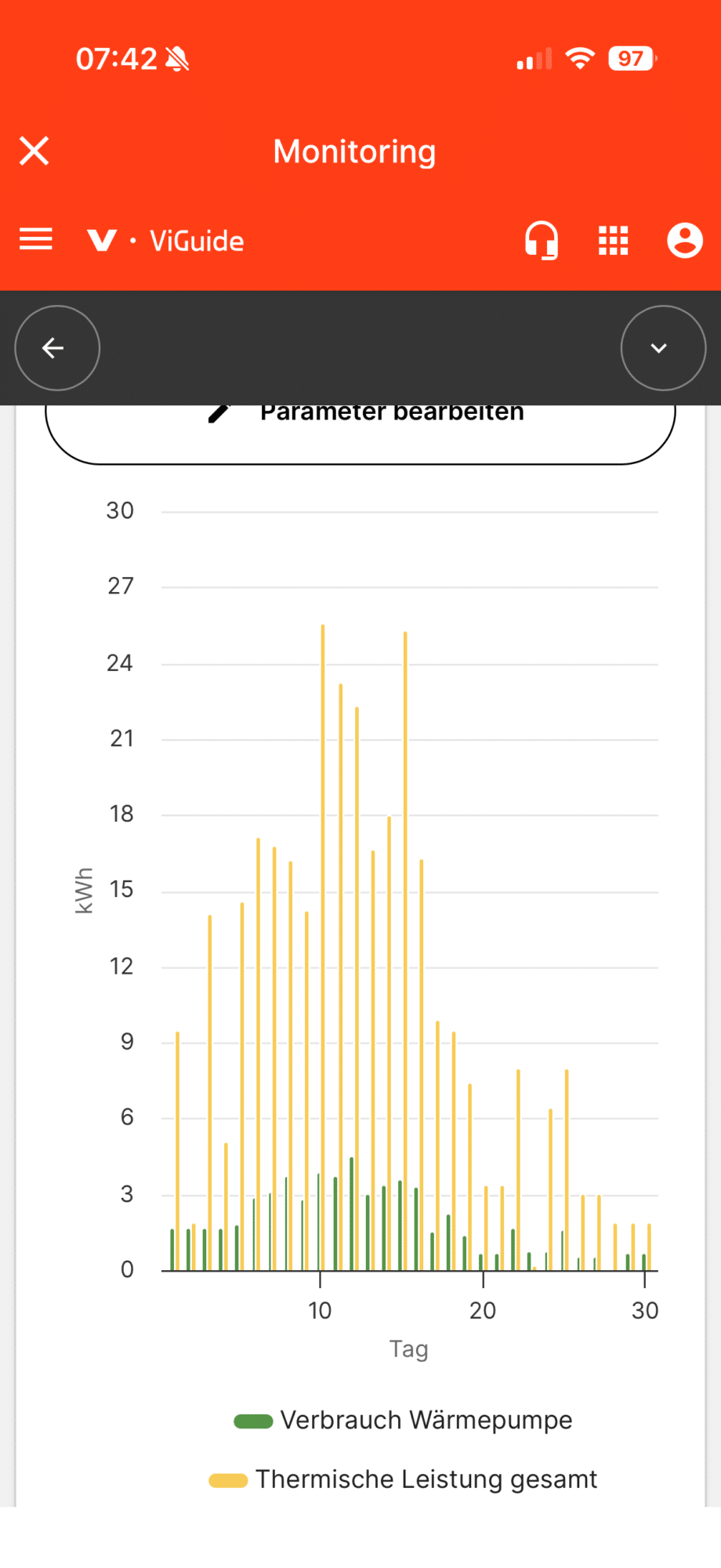Open the user account profile icon
Viewport: 721px width, 1568px height.
pyautogui.click(x=685, y=240)
